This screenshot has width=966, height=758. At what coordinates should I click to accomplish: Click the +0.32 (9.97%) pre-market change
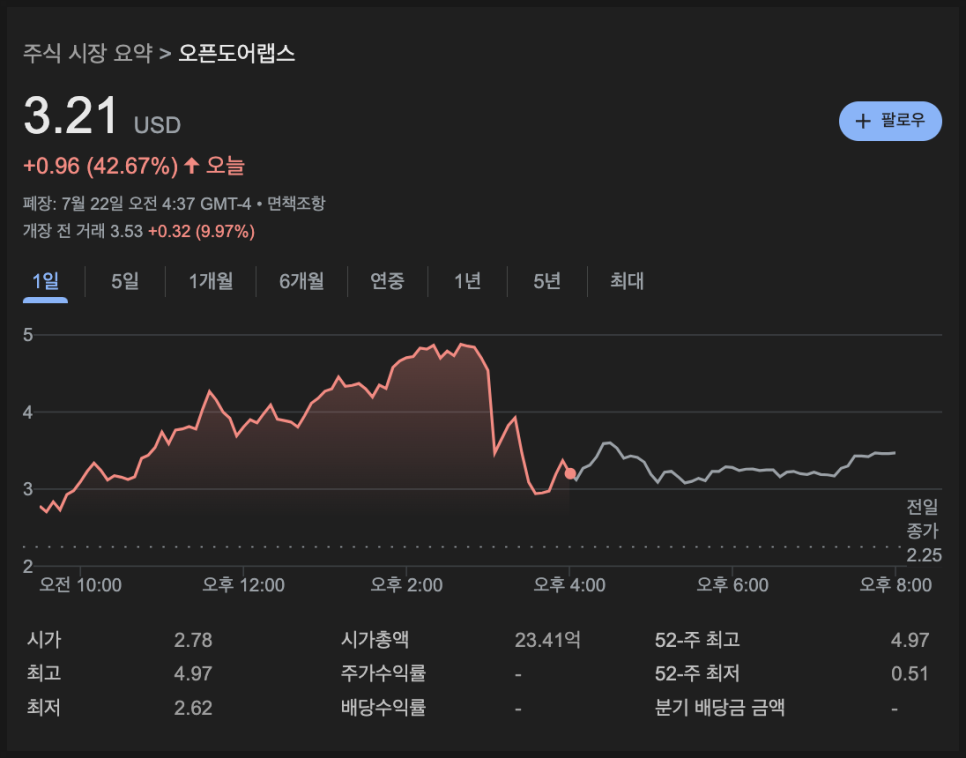click(x=201, y=232)
